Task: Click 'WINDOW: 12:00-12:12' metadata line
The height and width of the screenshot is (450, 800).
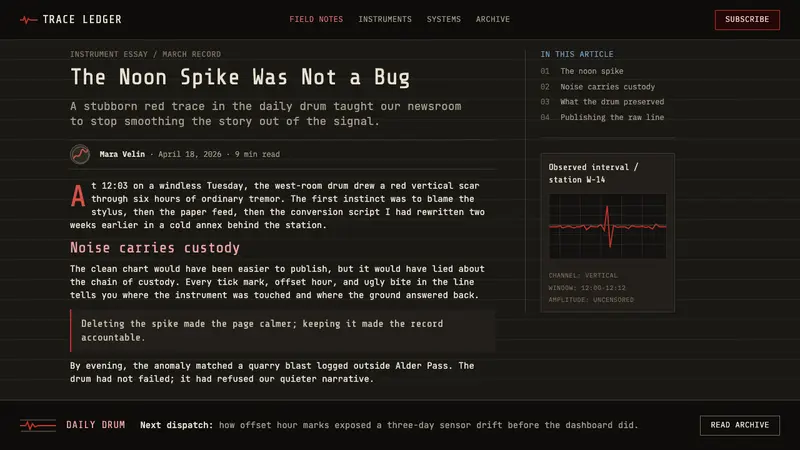Action: pyautogui.click(x=587, y=288)
